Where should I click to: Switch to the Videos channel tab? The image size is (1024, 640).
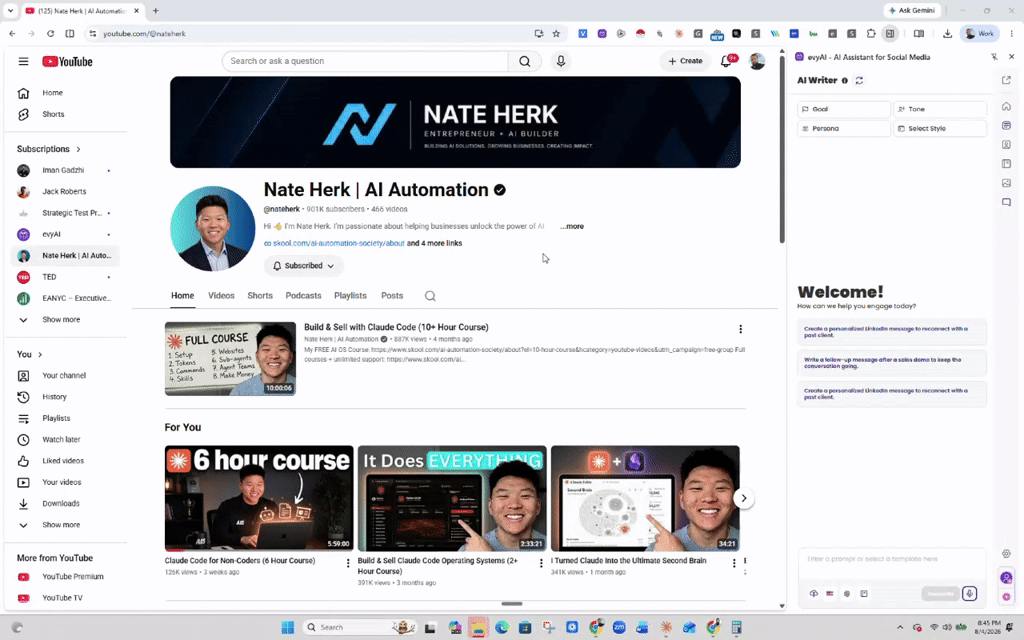(x=221, y=296)
